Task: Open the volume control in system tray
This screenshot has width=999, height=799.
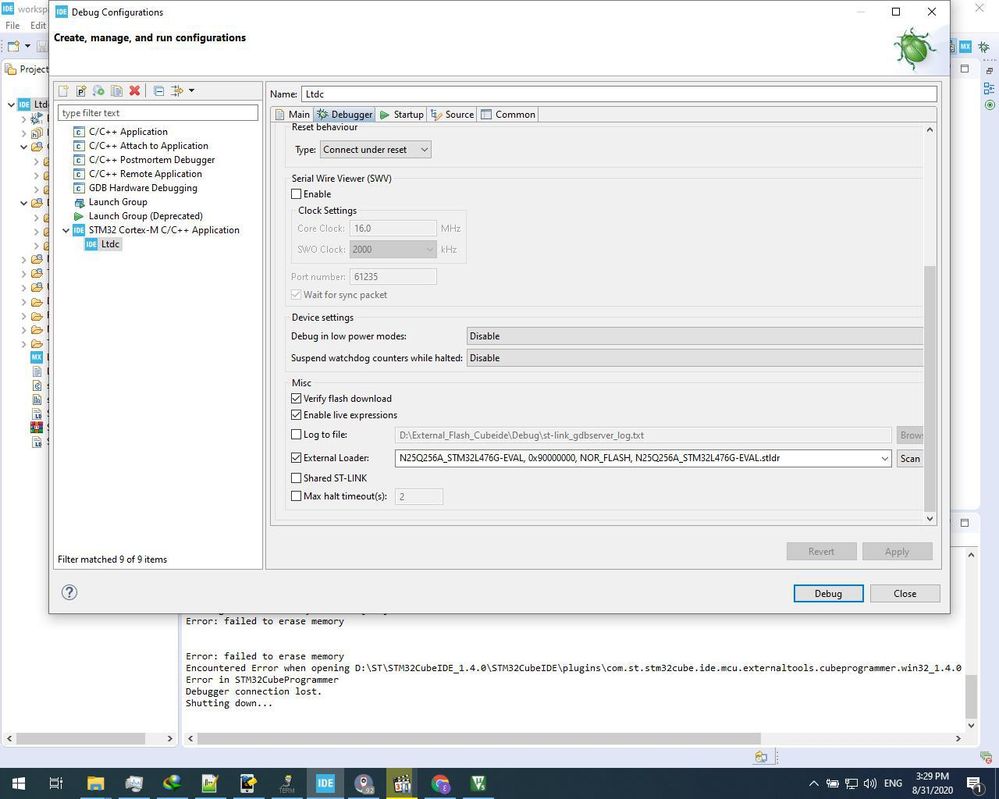Action: (x=870, y=783)
